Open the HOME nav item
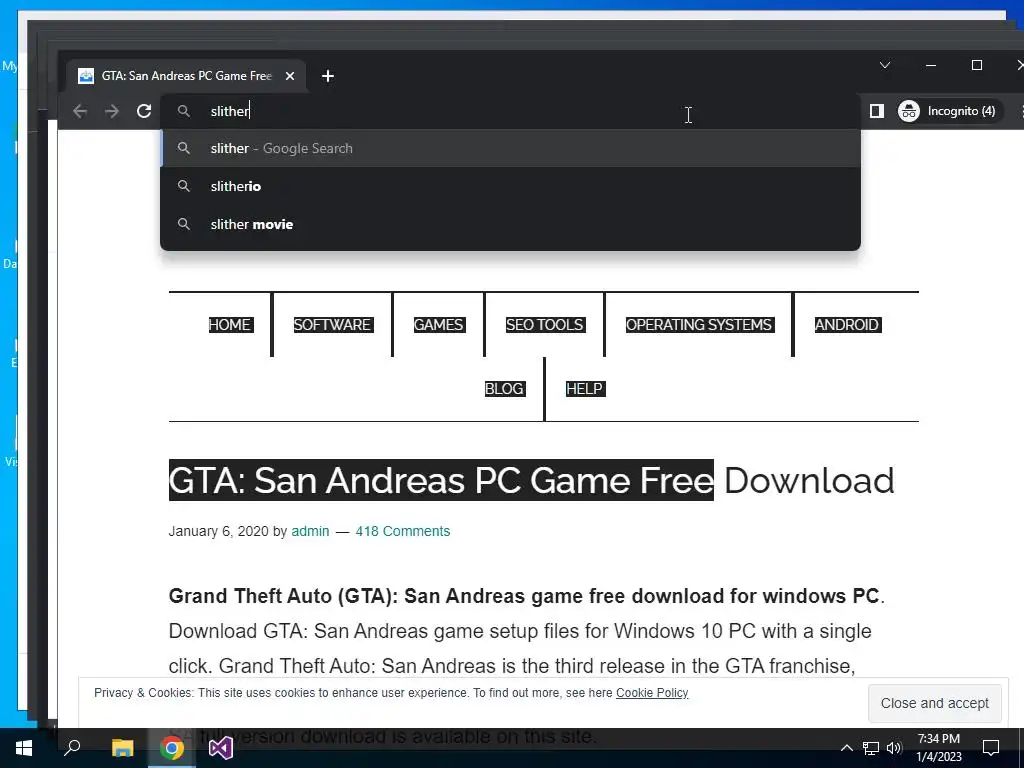 [x=230, y=325]
